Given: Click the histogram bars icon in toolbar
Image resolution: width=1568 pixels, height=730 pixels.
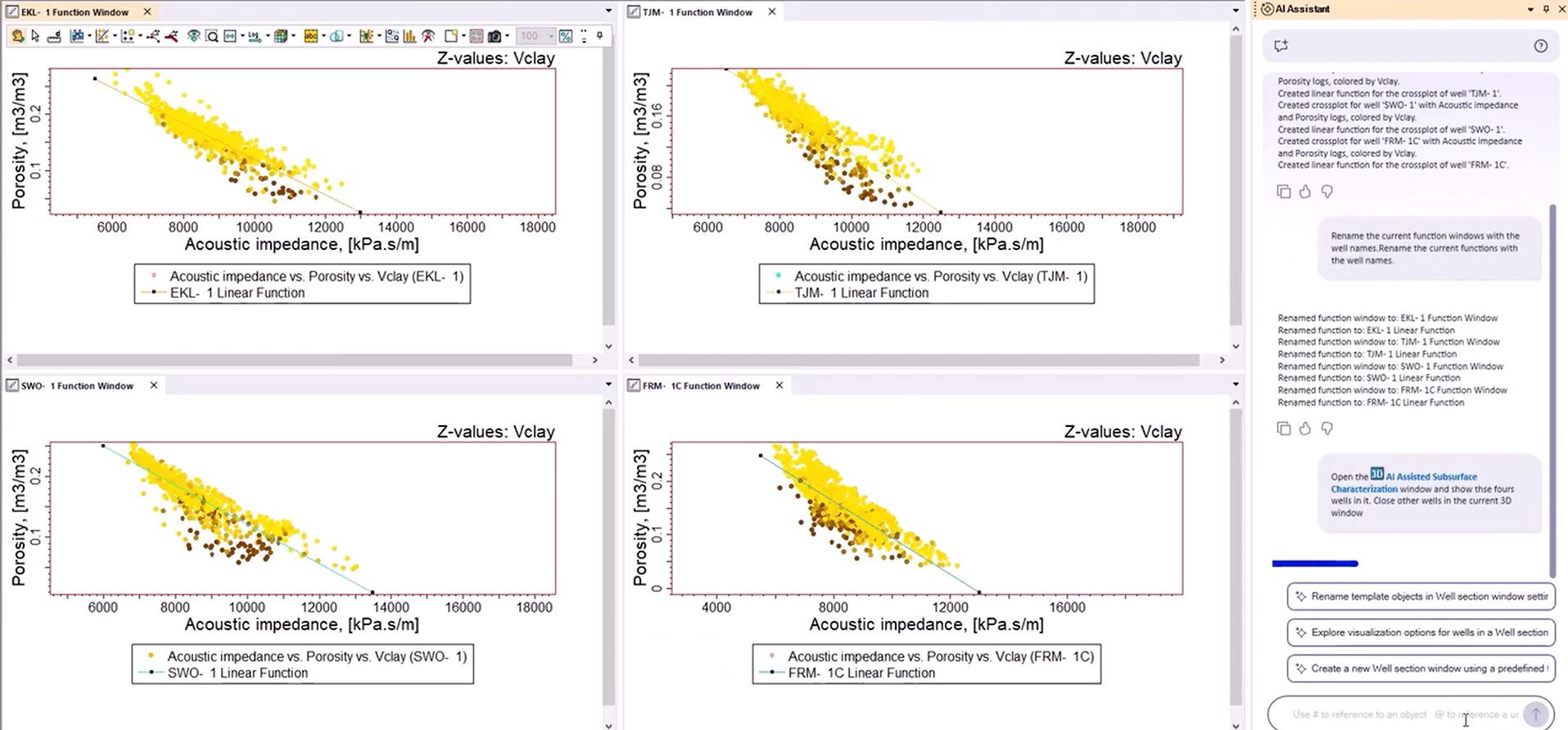Looking at the screenshot, I should (409, 36).
